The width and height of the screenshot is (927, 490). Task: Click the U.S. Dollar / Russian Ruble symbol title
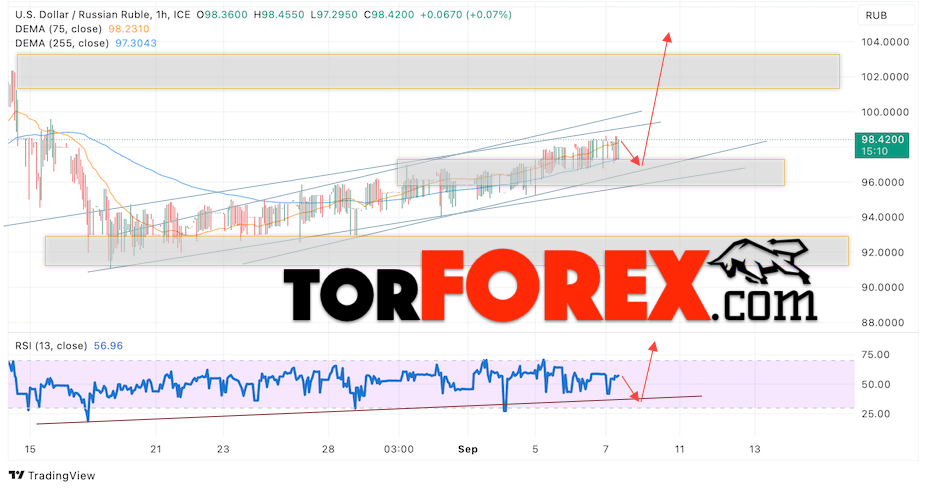point(103,14)
